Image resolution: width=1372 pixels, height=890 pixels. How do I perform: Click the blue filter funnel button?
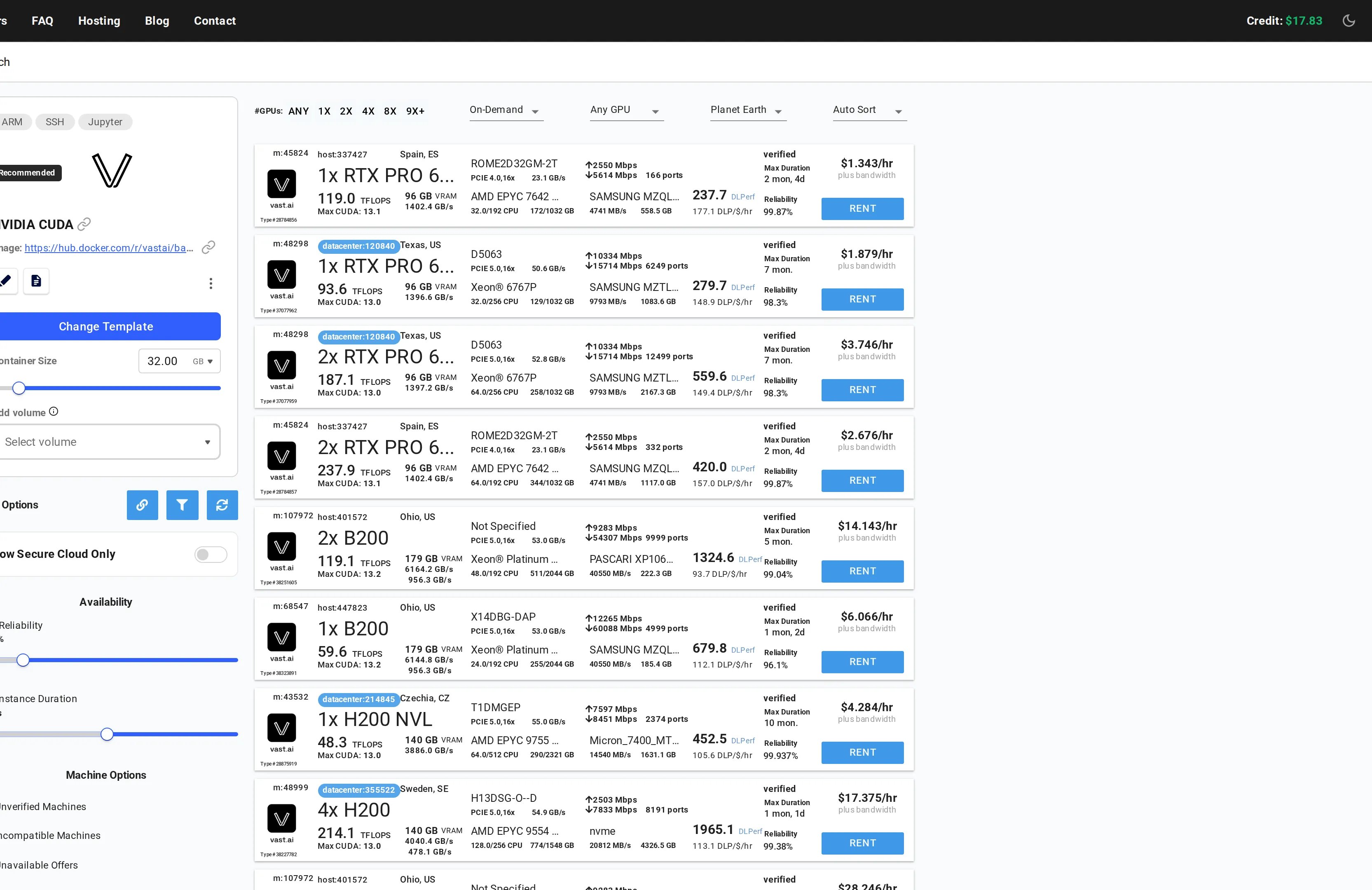[182, 506]
